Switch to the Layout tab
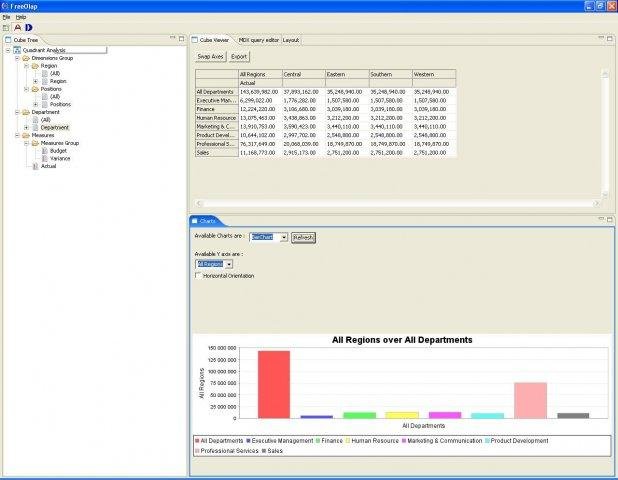Image resolution: width=618 pixels, height=480 pixels. click(291, 40)
